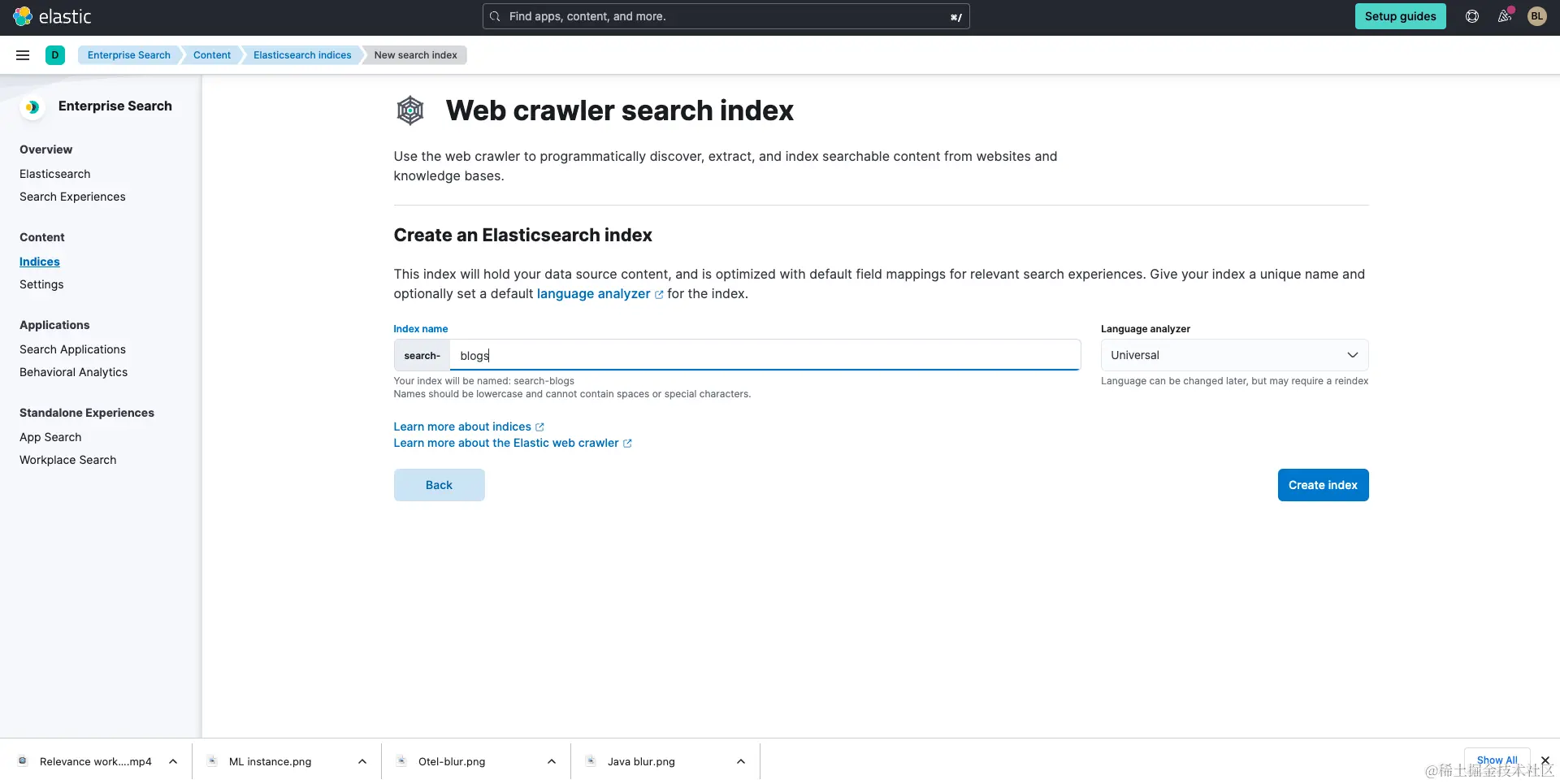Open Settings in the sidebar

(41, 284)
